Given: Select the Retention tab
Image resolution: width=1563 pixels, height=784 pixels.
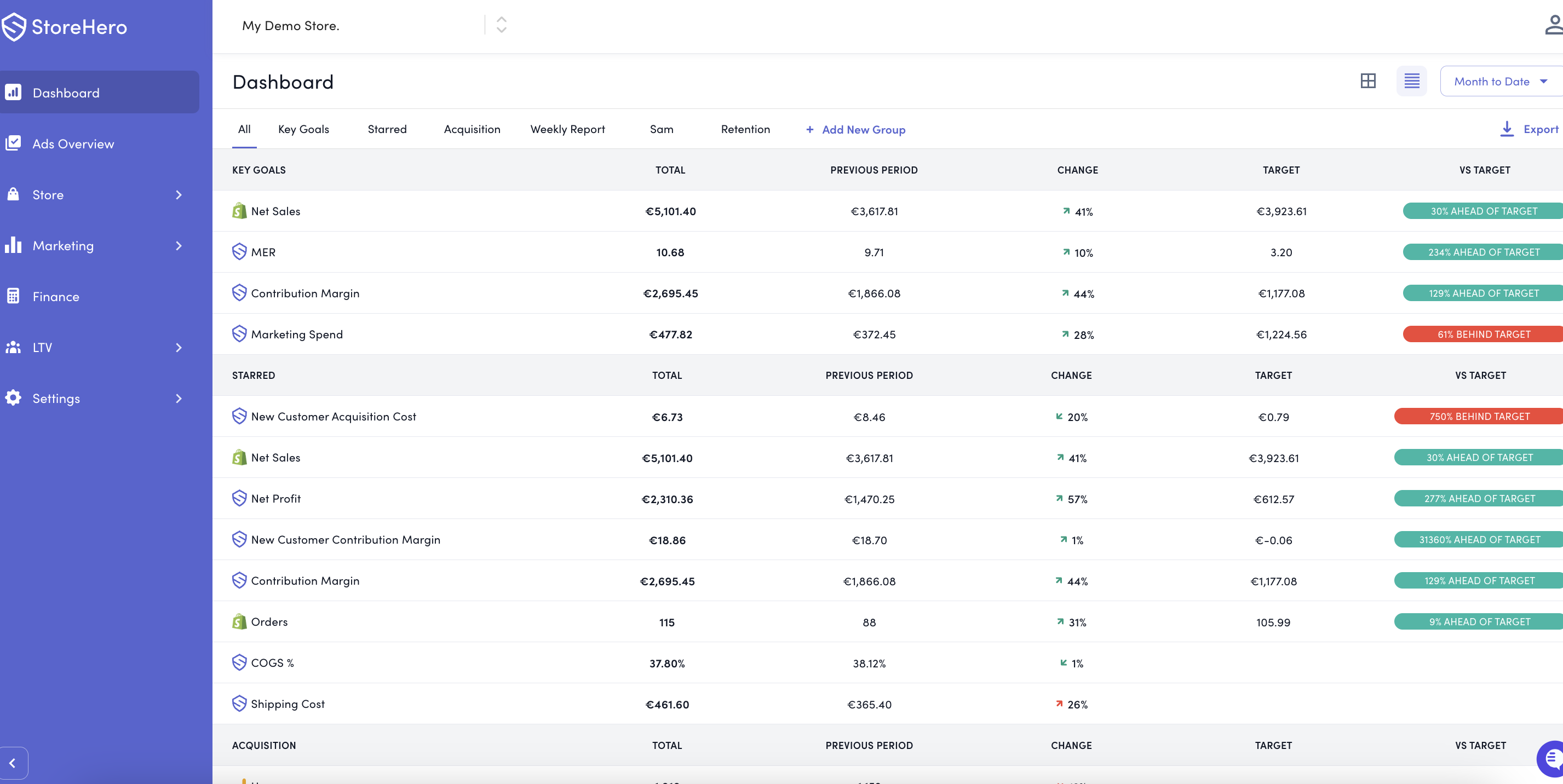Looking at the screenshot, I should point(745,129).
